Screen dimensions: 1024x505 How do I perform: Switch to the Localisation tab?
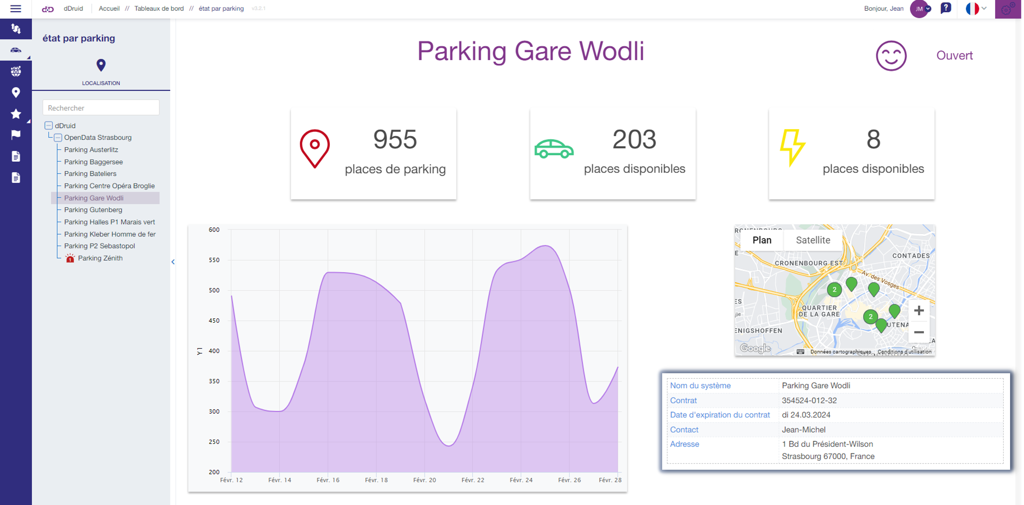tap(101, 73)
